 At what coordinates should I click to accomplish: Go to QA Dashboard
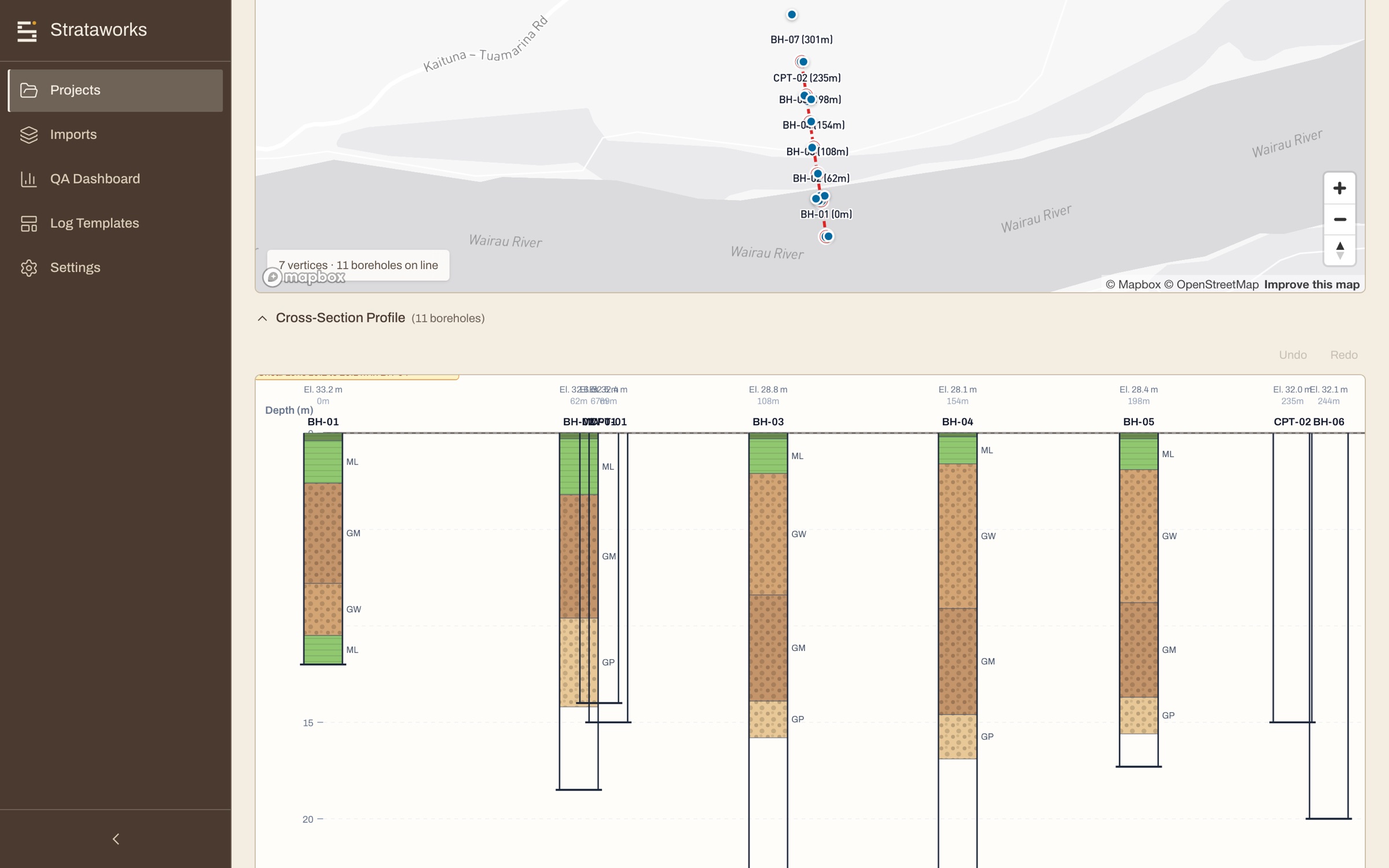[x=115, y=179]
